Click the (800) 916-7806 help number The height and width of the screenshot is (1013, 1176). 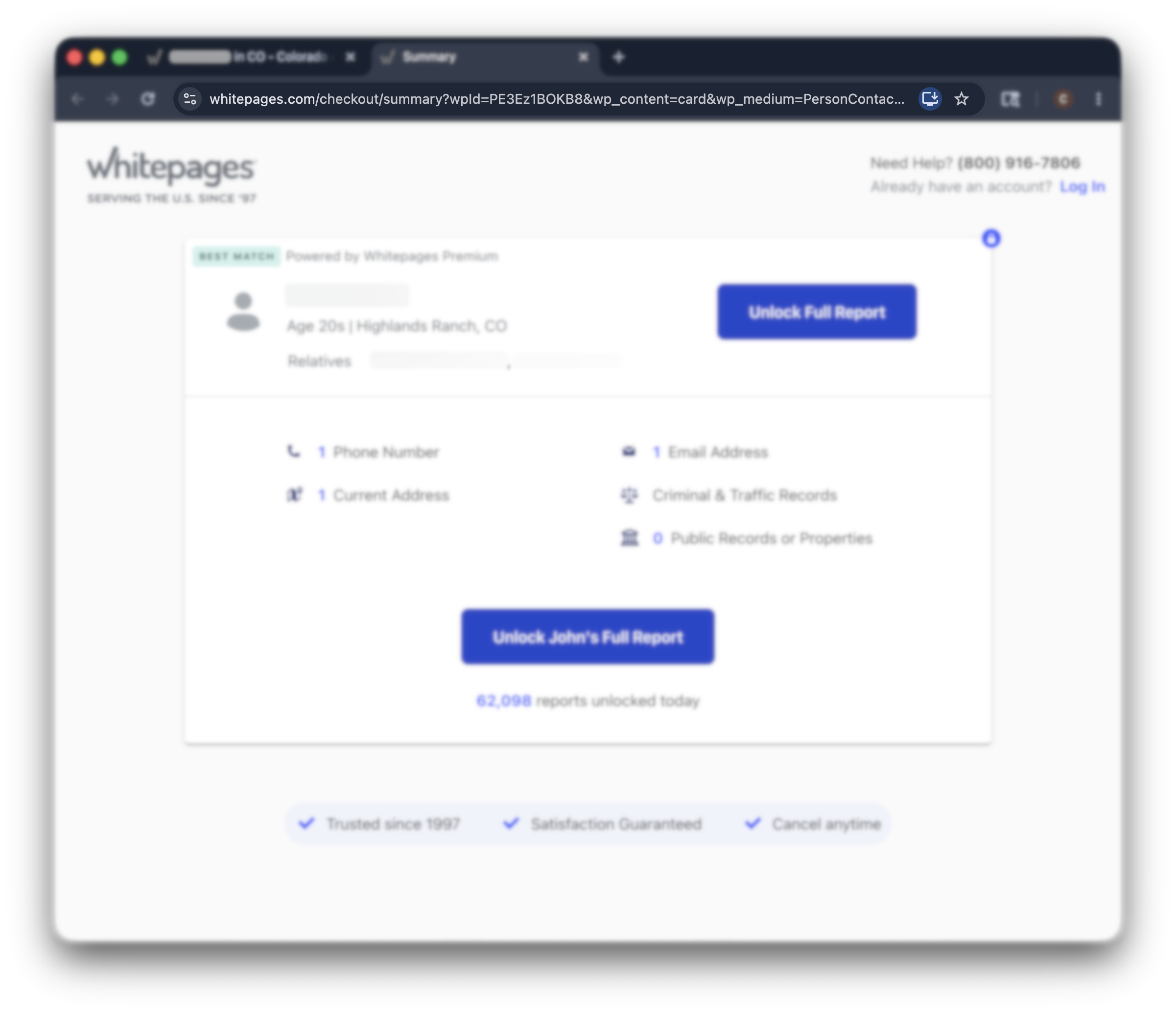1019,163
